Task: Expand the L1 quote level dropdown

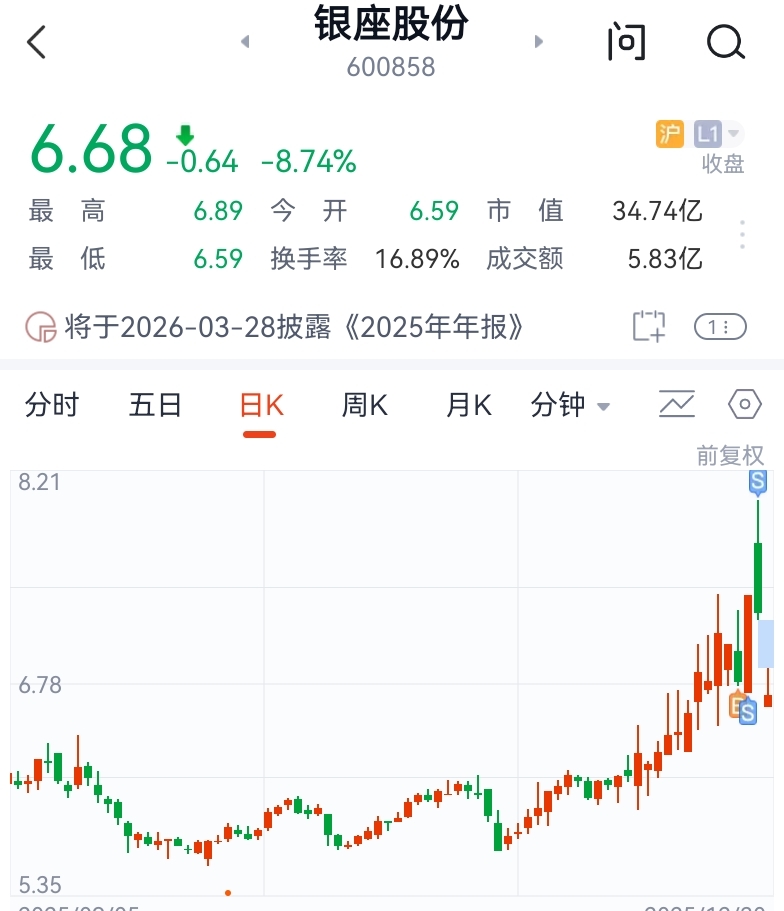Action: [717, 134]
